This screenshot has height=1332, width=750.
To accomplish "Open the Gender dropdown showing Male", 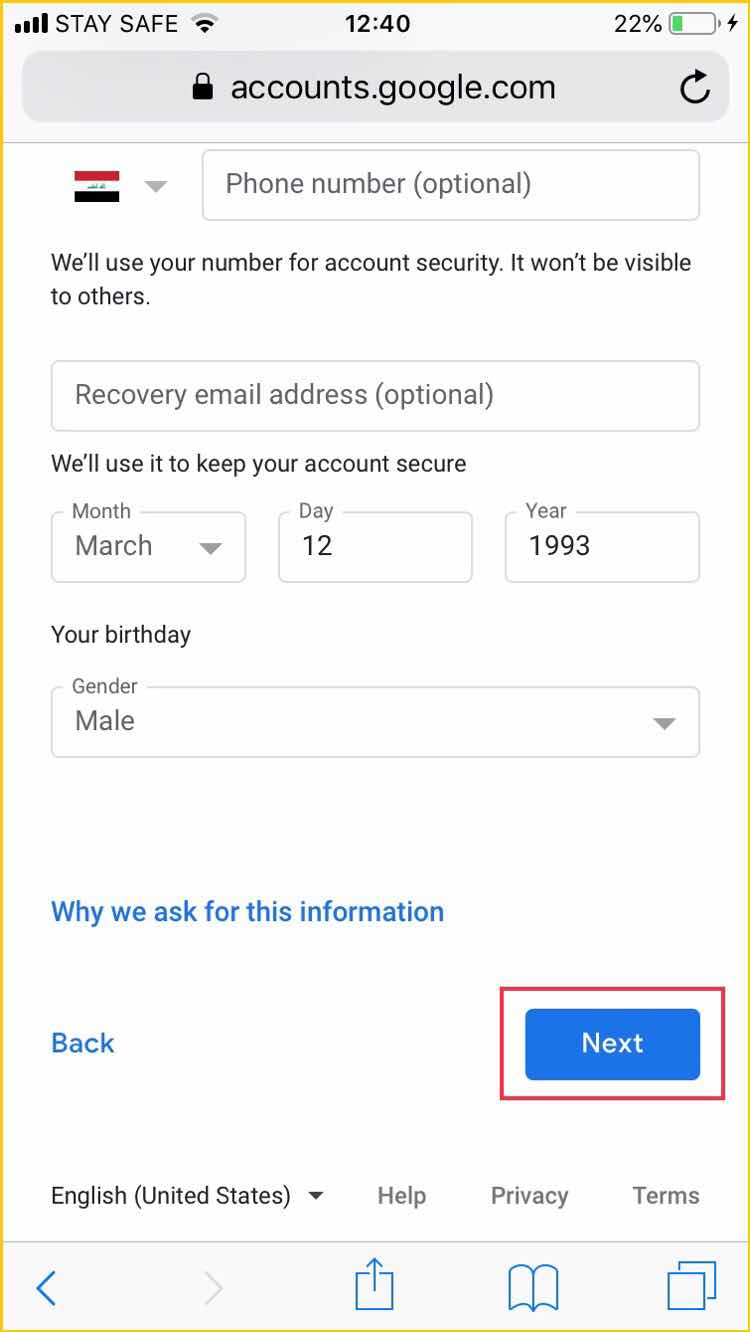I will pos(375,721).
